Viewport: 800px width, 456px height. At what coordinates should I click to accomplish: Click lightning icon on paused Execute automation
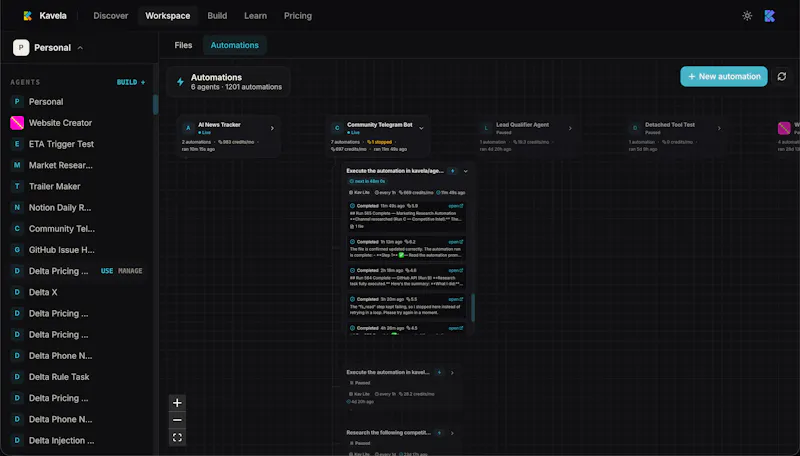click(439, 372)
